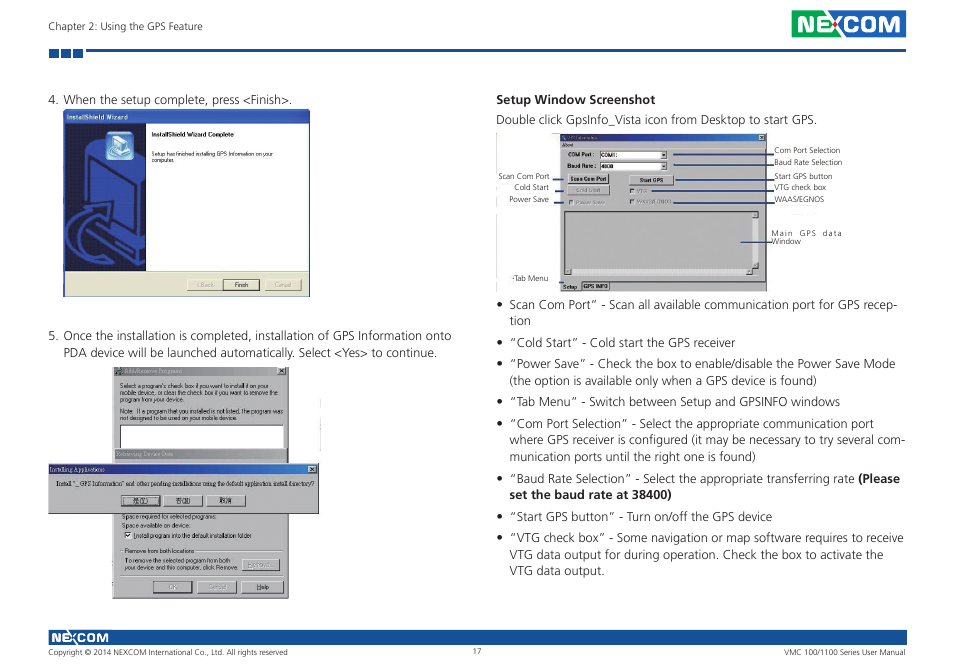Image resolution: width=954 pixels, height=672 pixels.
Task: Click the greyed Back button in InstallShield Wizard
Action: (x=205, y=285)
